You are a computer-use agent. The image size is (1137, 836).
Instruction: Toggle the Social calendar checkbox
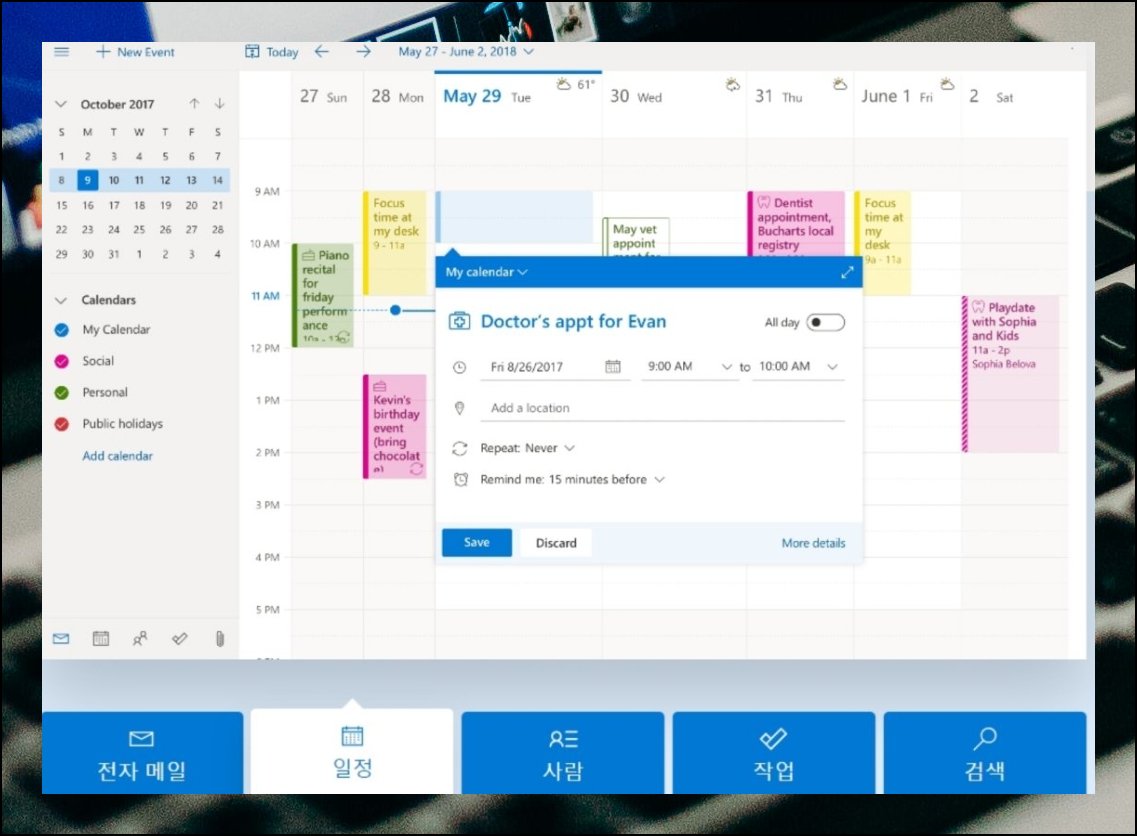62,361
